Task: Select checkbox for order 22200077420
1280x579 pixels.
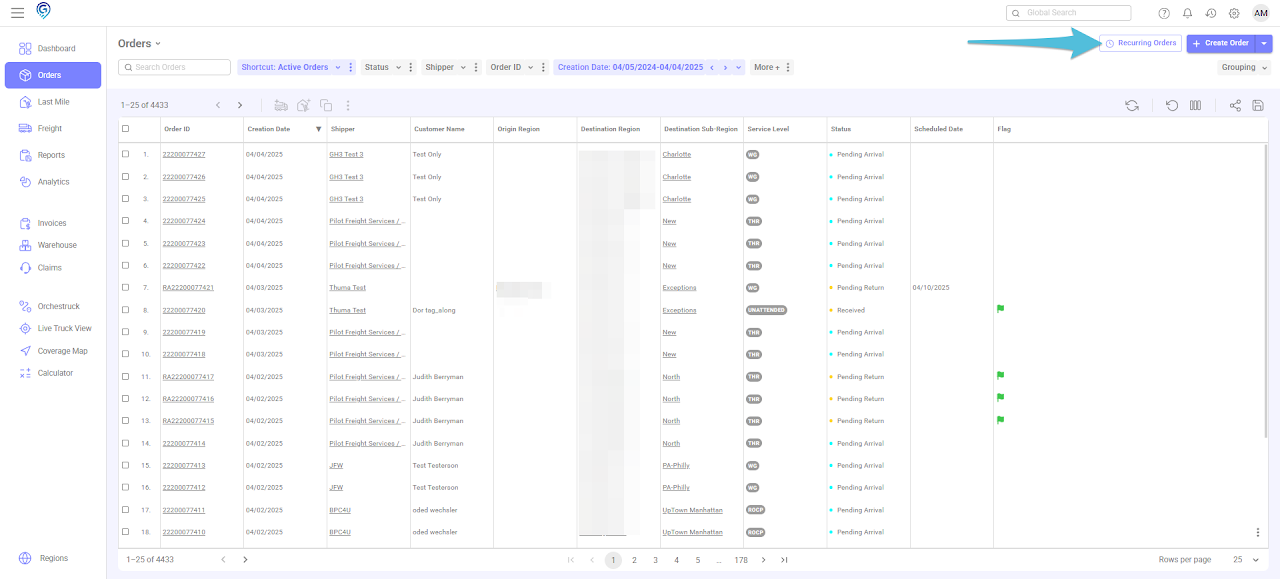Action: pos(125,310)
